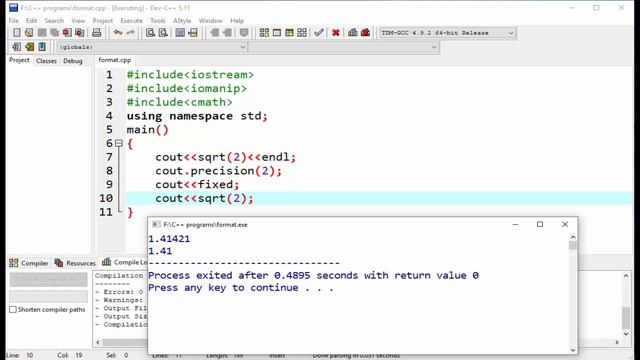640x360 pixels.
Task: Click the Save All toolbar icon
Action: tap(54, 33)
